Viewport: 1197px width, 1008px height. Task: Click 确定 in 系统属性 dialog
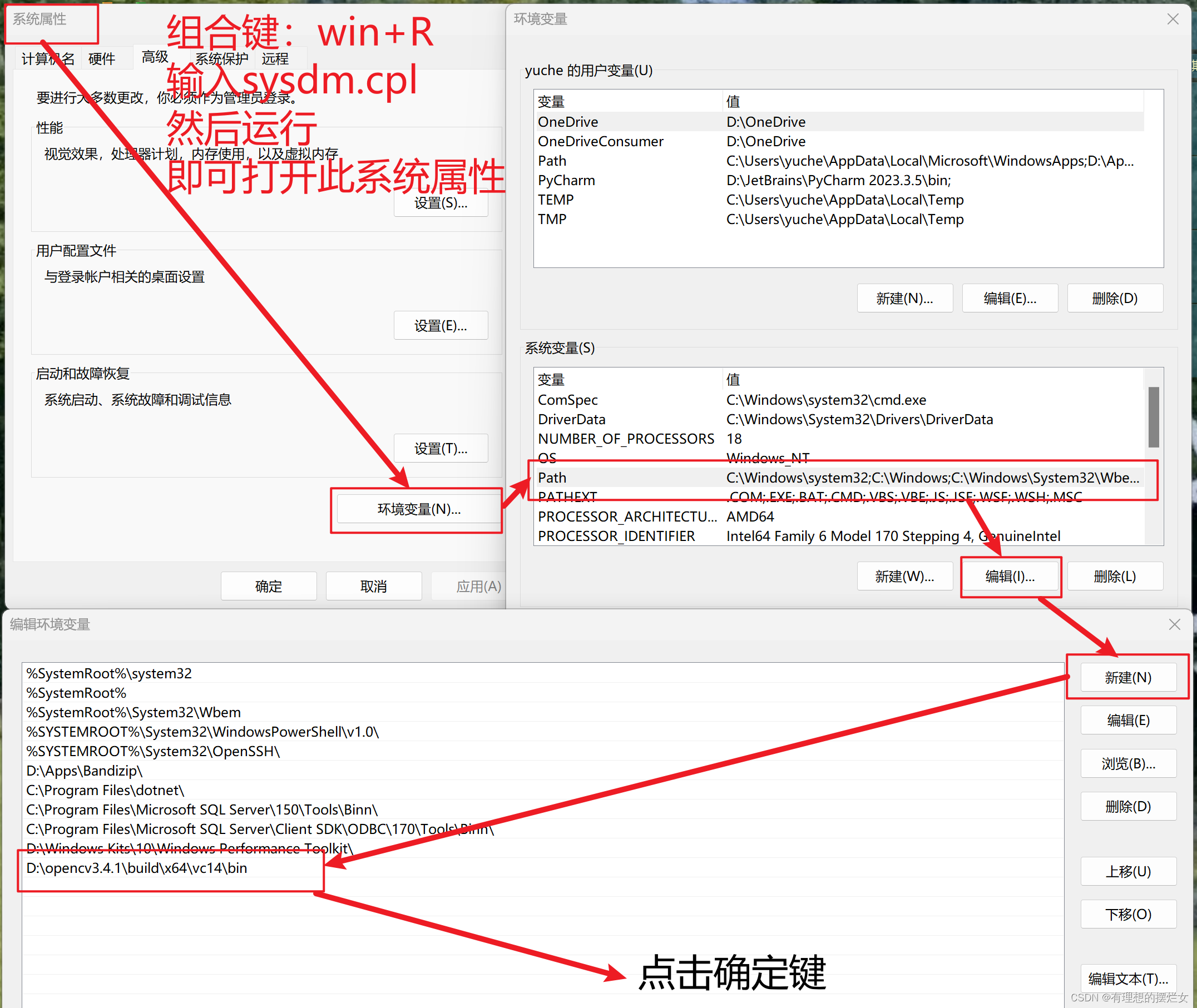(x=268, y=585)
